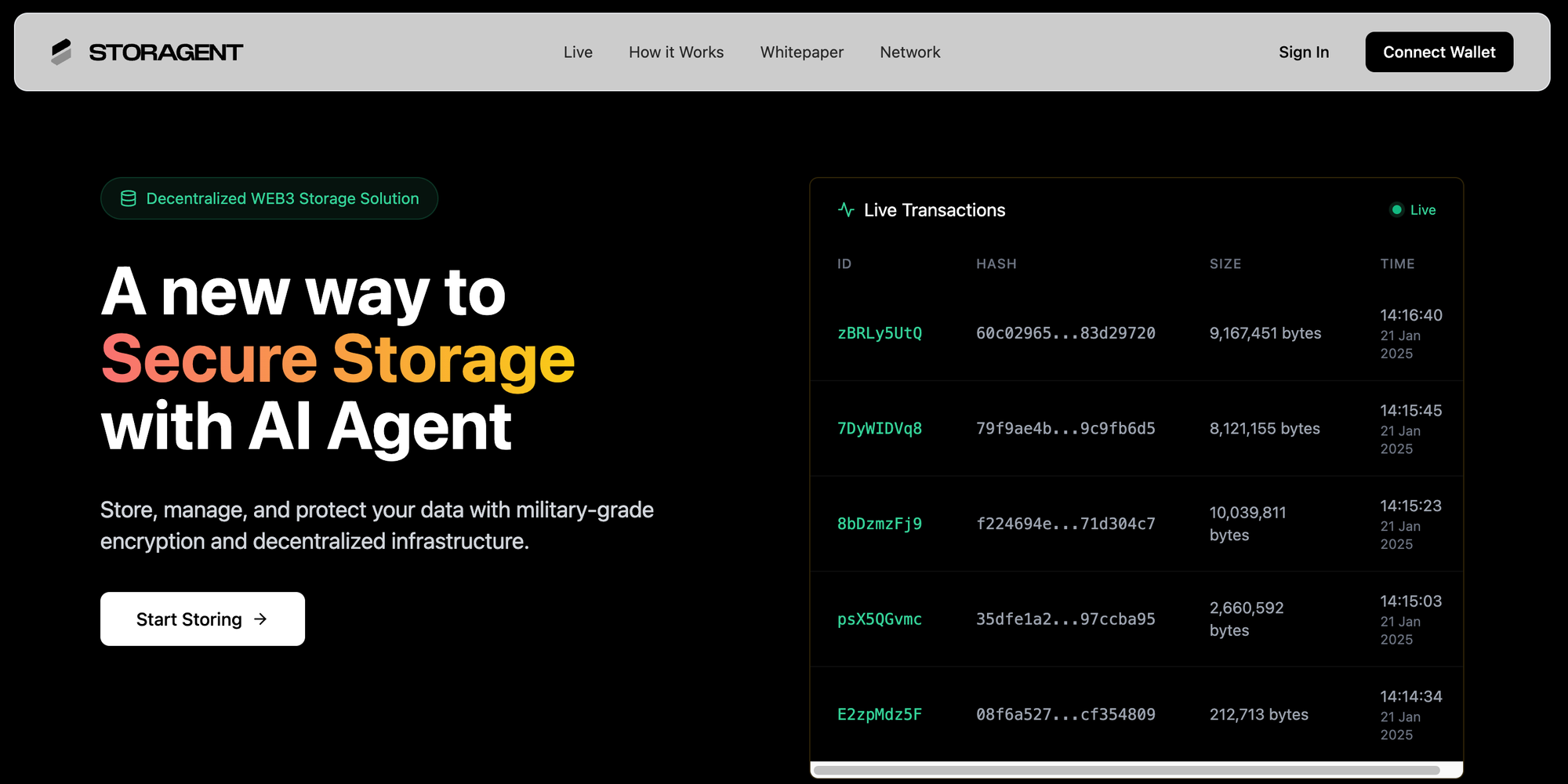Open the Whitepaper link
1568x784 pixels.
tap(801, 52)
